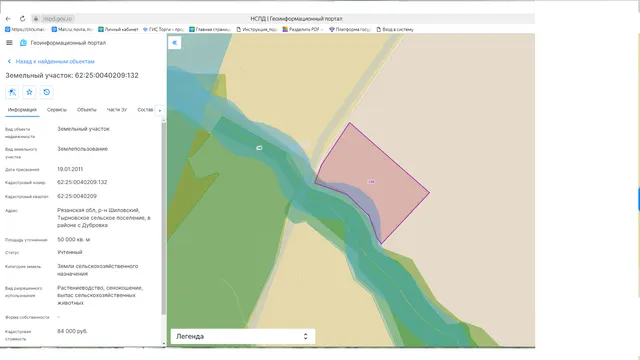
Task: Click the nspd.gov.ru address field
Action: [x=58, y=19]
